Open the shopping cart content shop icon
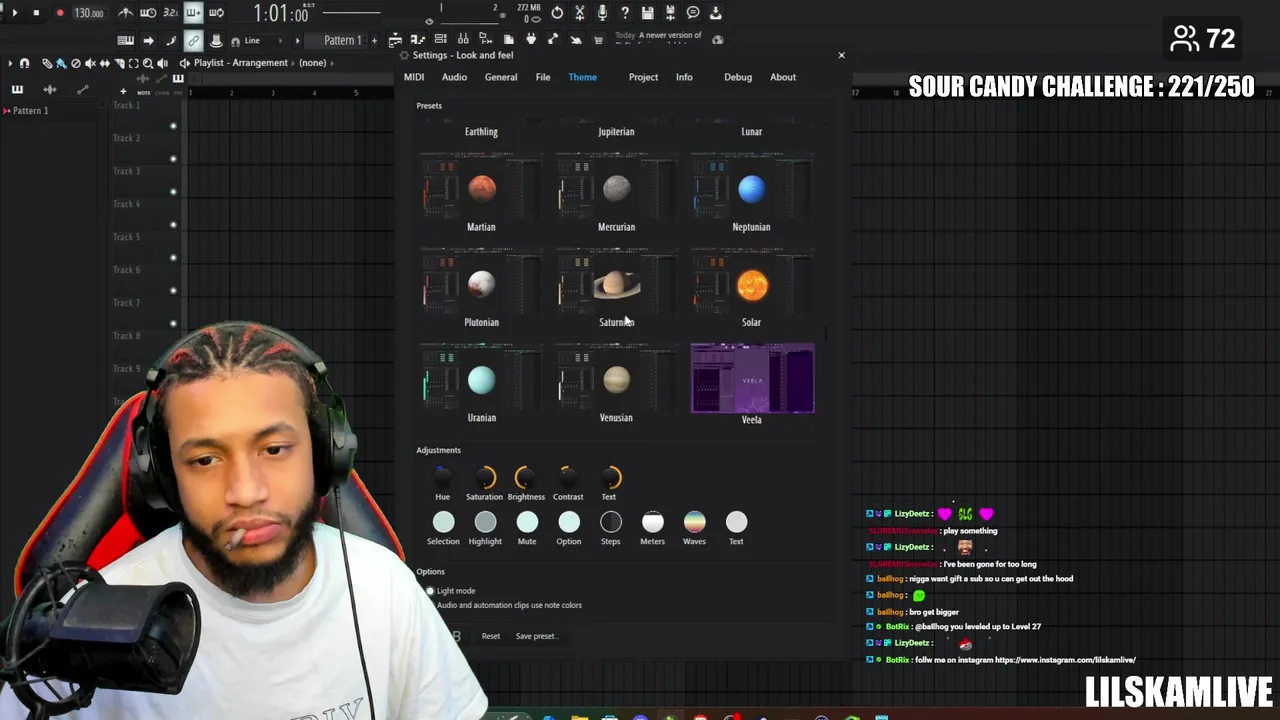1280x720 pixels. coord(598,40)
